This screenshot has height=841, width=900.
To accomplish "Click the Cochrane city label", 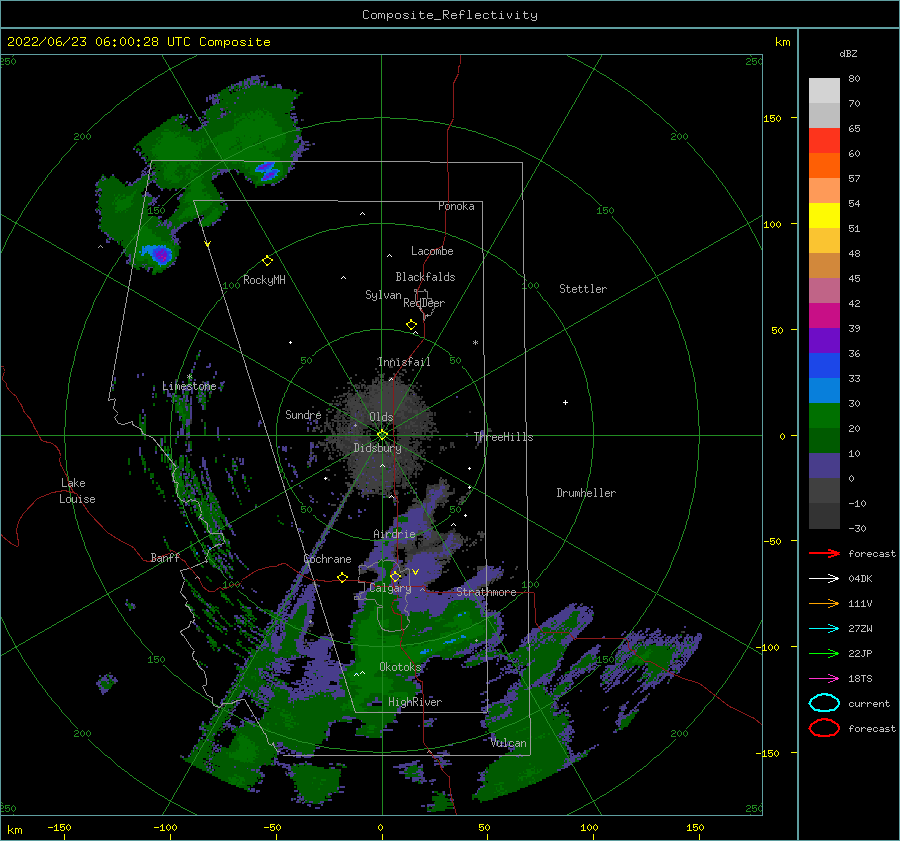I will [x=327, y=559].
